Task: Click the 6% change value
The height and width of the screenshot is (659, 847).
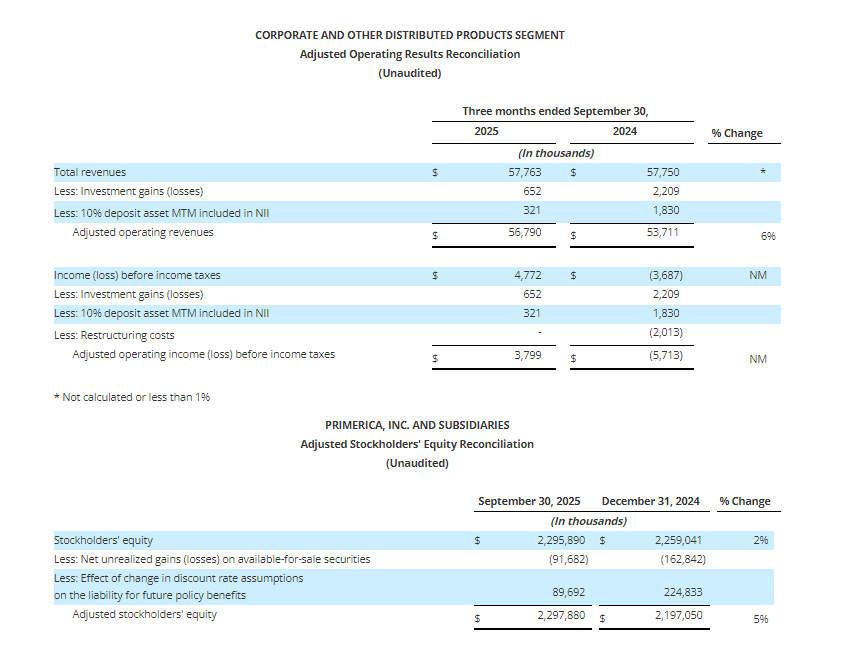Action: click(x=768, y=236)
